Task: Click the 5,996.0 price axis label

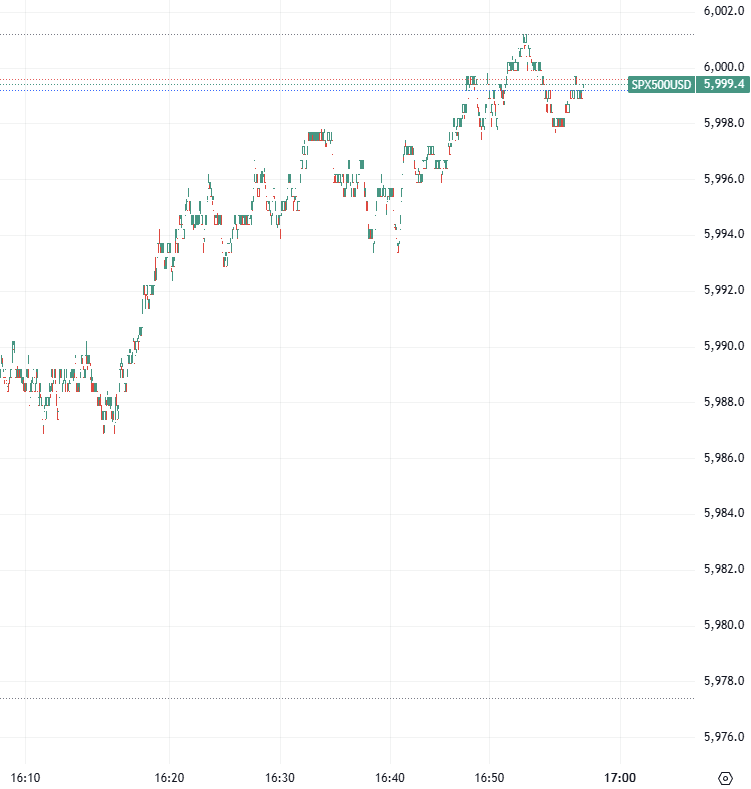Action: 724,179
